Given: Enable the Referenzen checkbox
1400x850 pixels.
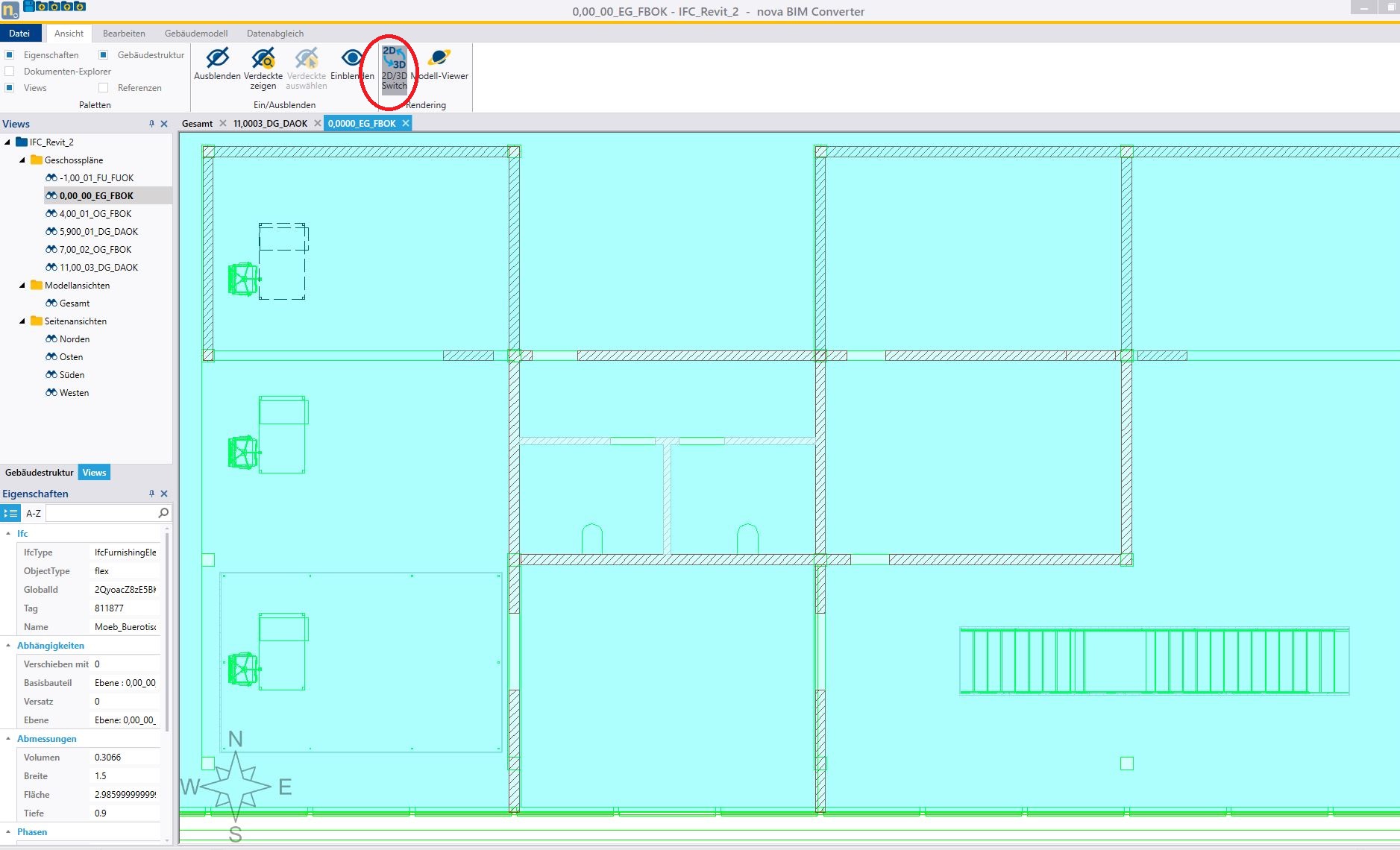Looking at the screenshot, I should [x=104, y=88].
